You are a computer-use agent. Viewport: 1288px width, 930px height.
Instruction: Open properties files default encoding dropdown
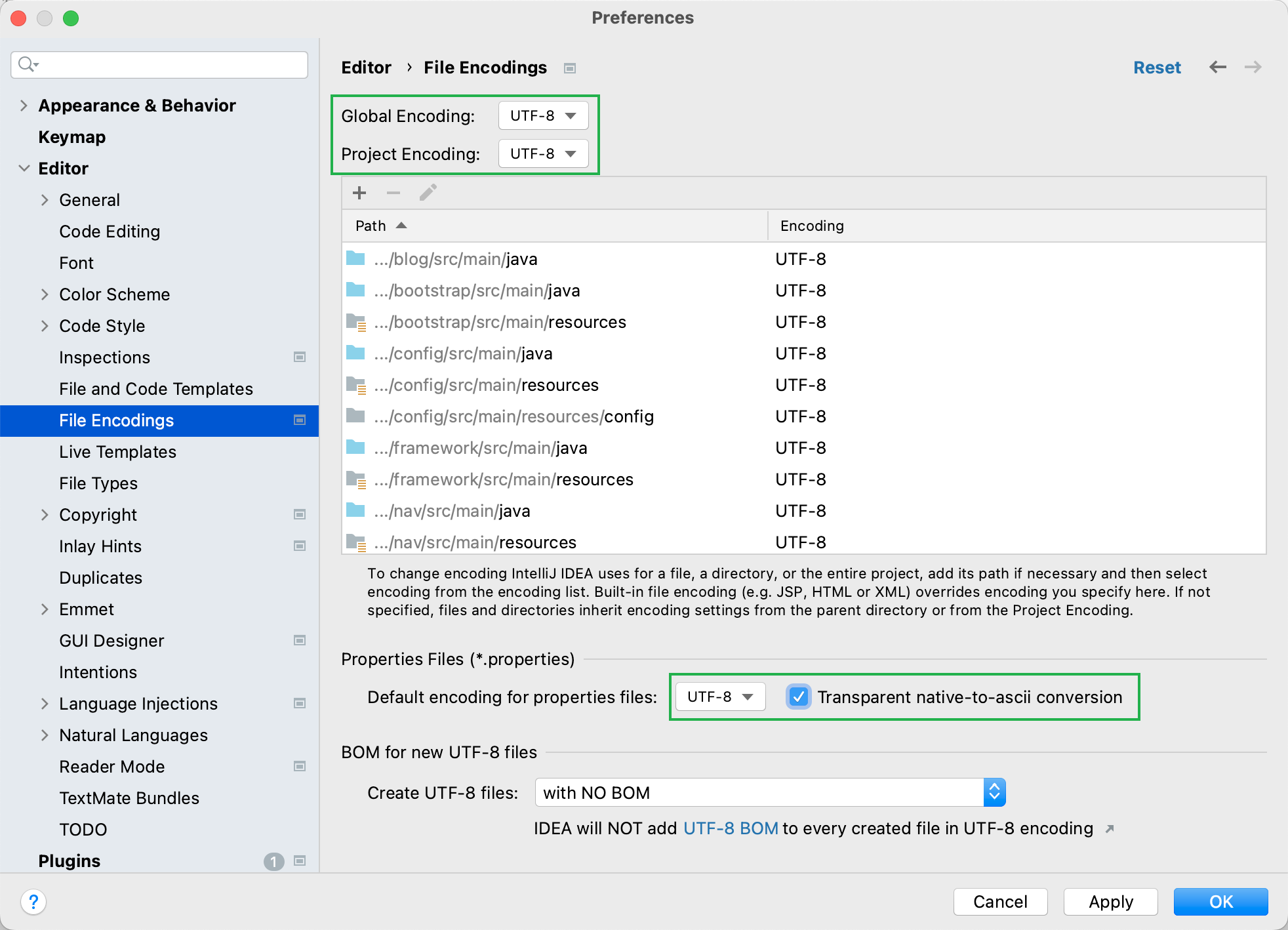point(720,697)
